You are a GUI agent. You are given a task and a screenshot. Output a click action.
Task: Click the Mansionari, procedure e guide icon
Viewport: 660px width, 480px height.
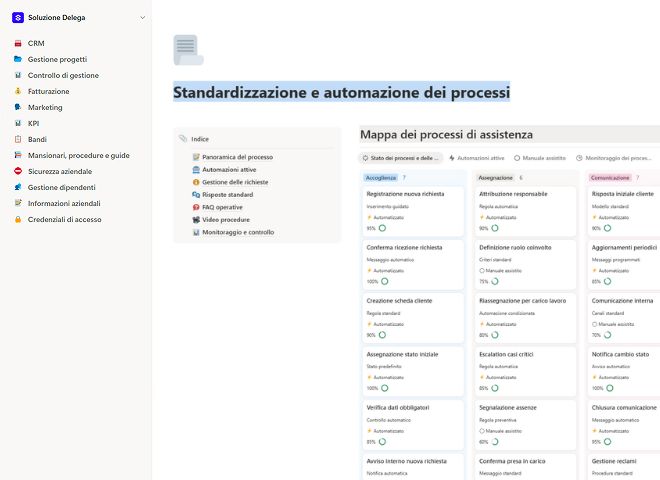coord(18,155)
